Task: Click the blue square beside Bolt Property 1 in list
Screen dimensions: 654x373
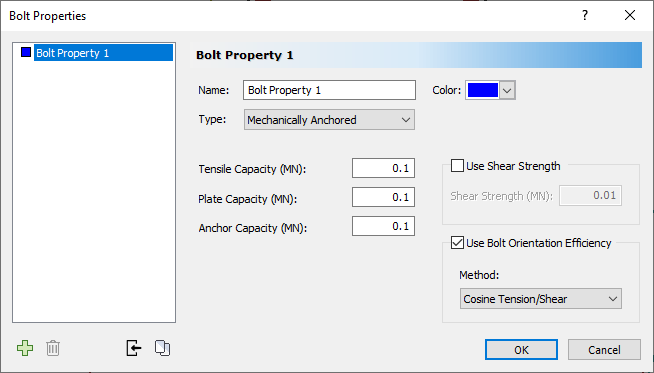Action: tap(26, 53)
